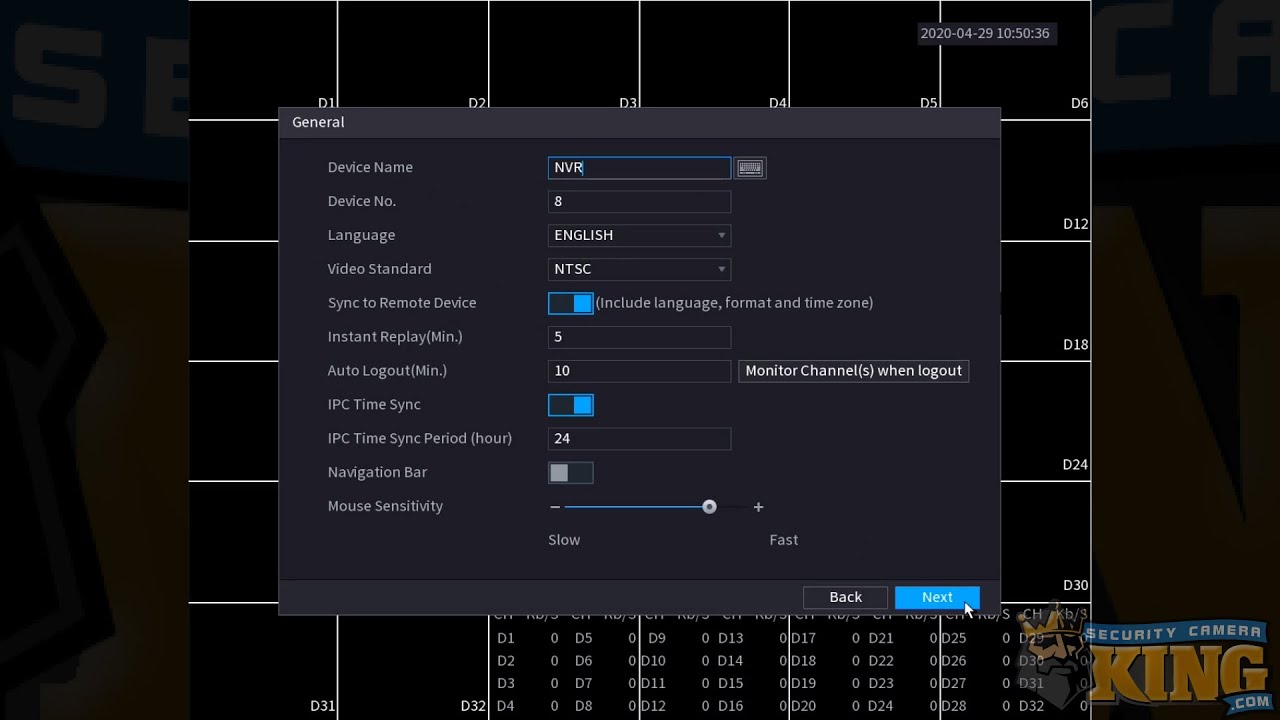1280x720 pixels.
Task: Click D3 channel label in top row
Action: [x=628, y=103]
